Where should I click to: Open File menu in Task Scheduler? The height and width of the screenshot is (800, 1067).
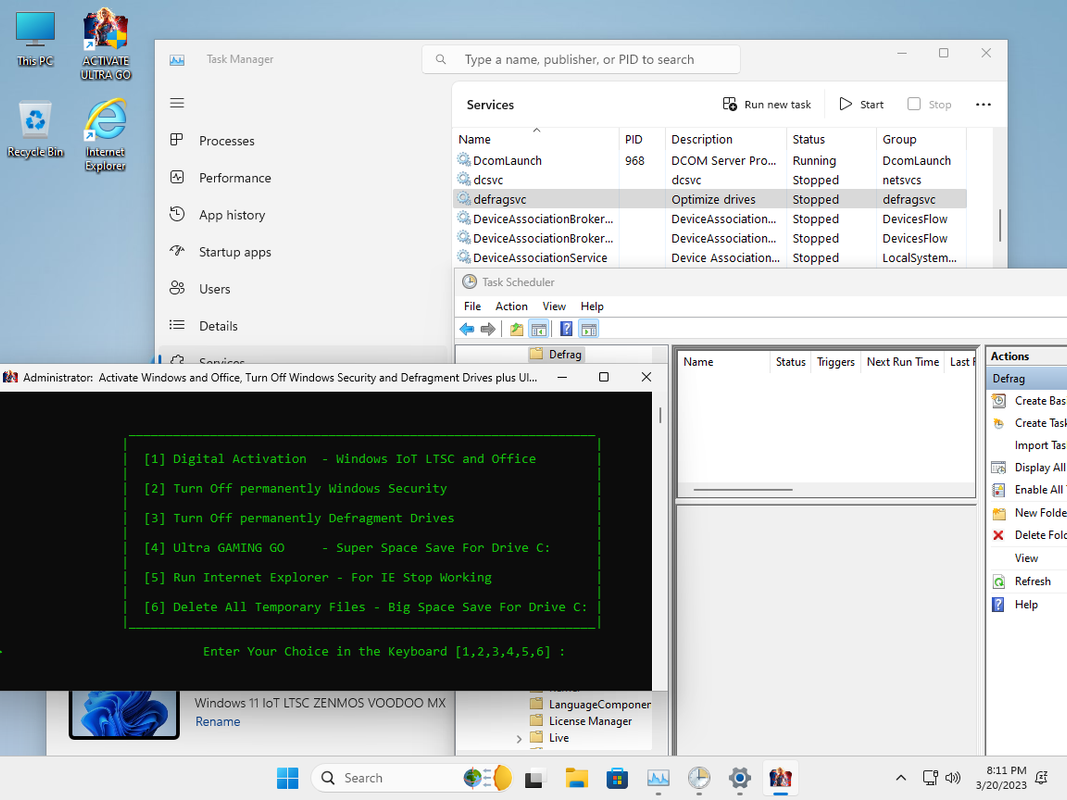(x=472, y=306)
